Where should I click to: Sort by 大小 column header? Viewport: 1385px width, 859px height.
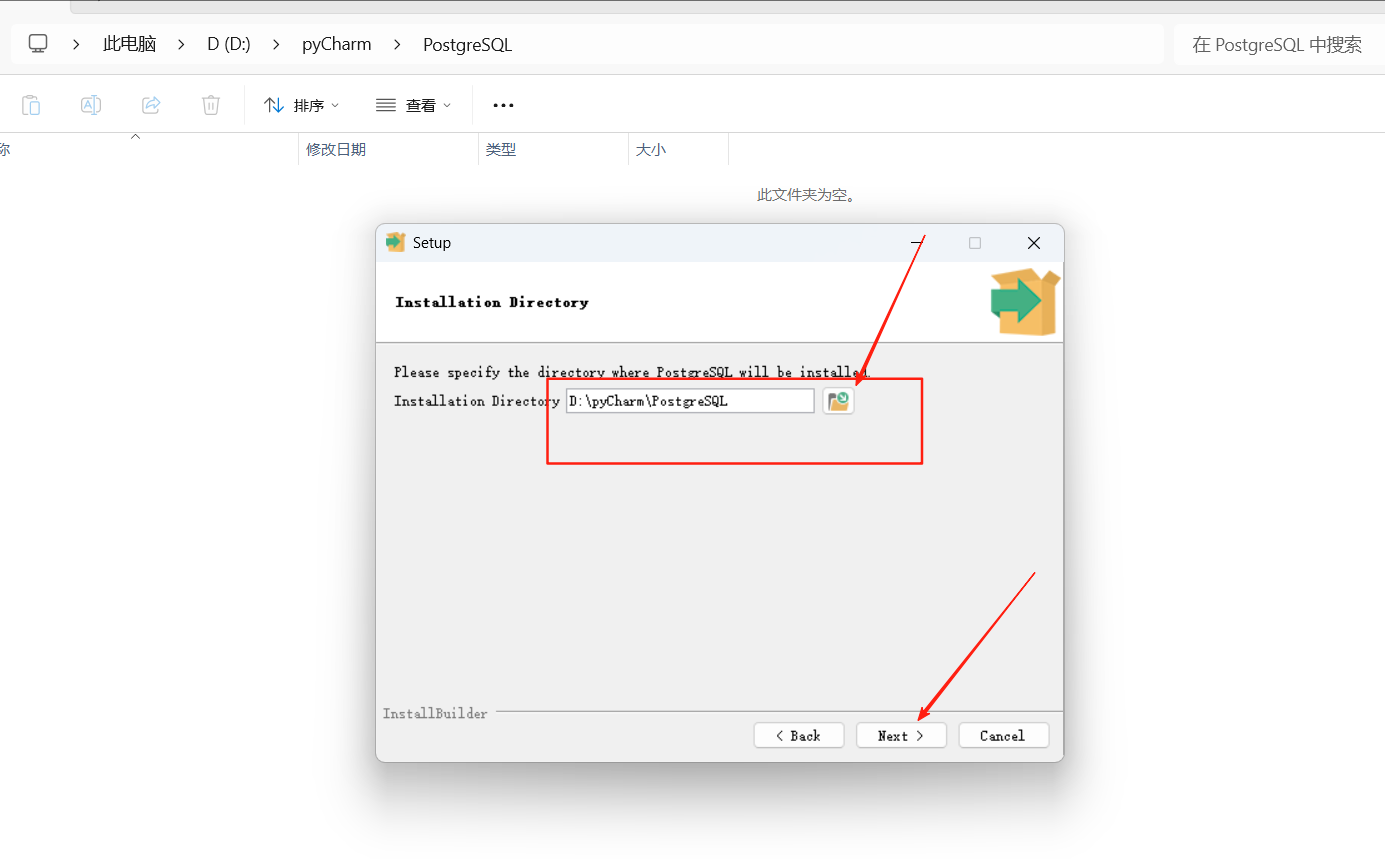coord(678,149)
